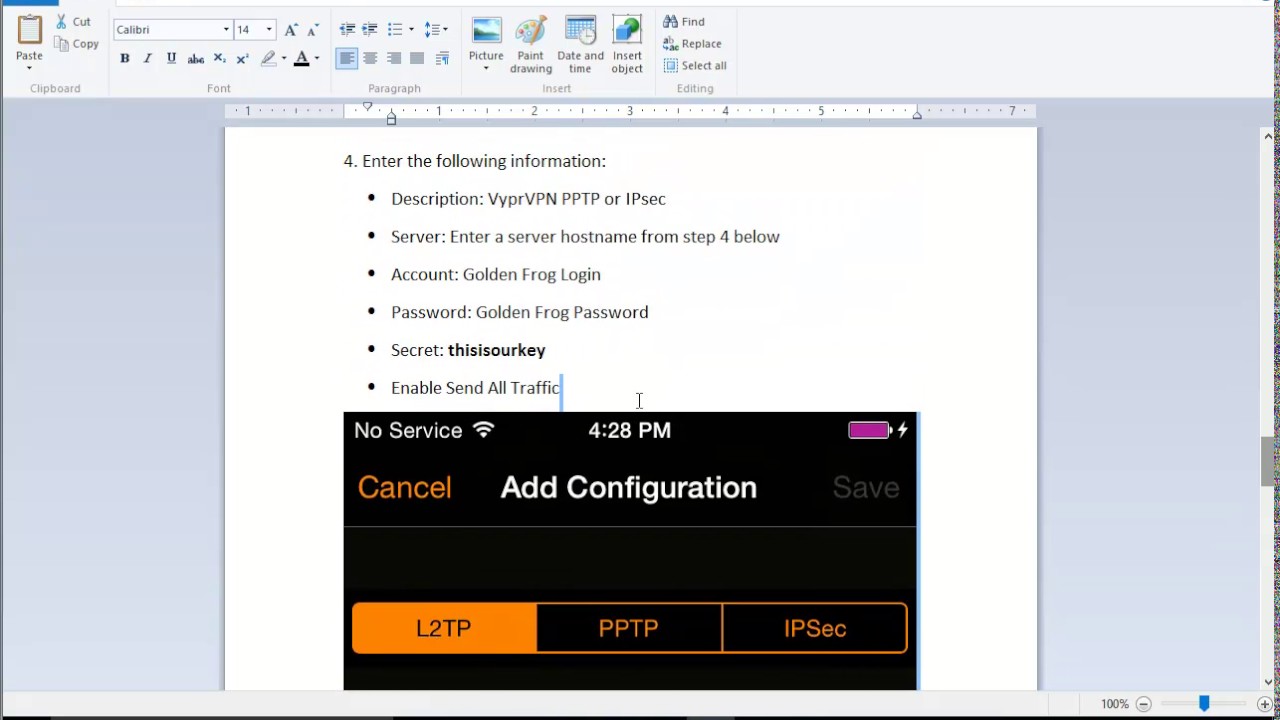
Task: Click the zoom out minus button
Action: [x=1144, y=704]
